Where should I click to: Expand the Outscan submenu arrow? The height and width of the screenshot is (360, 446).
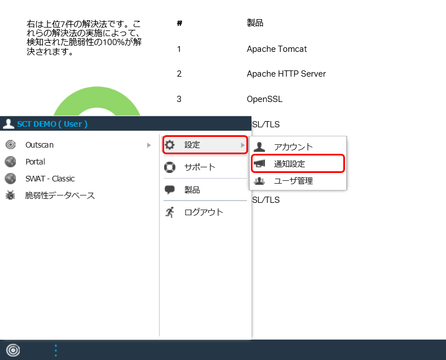tap(149, 145)
